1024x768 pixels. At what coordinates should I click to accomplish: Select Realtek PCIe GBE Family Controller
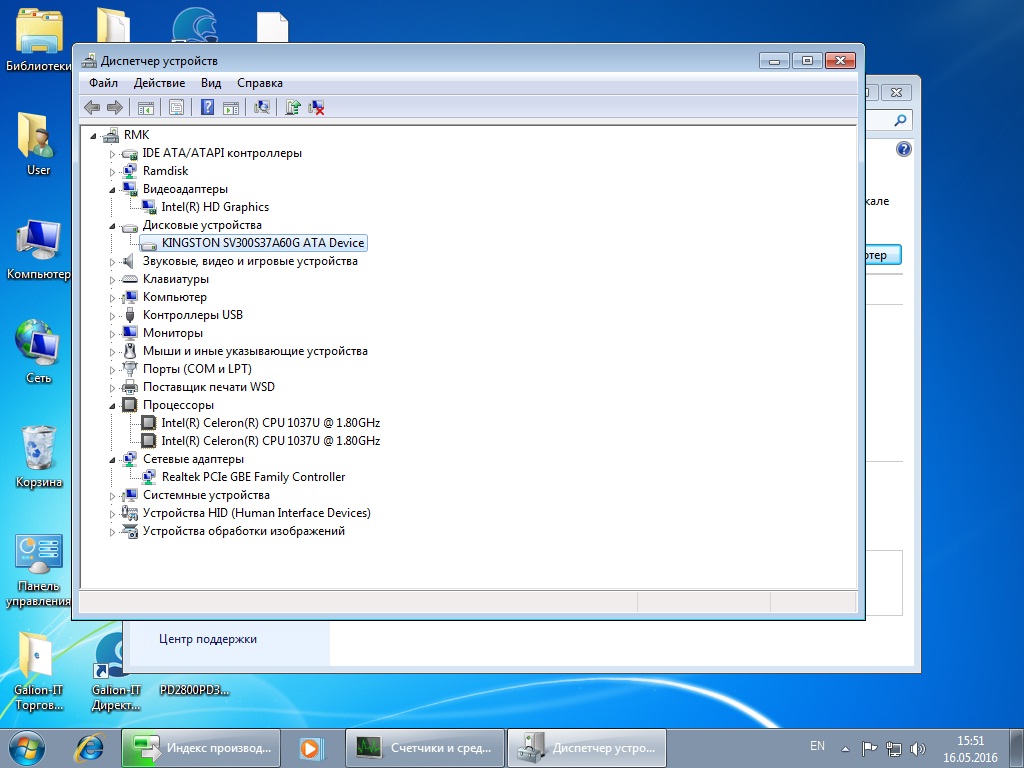(x=253, y=477)
